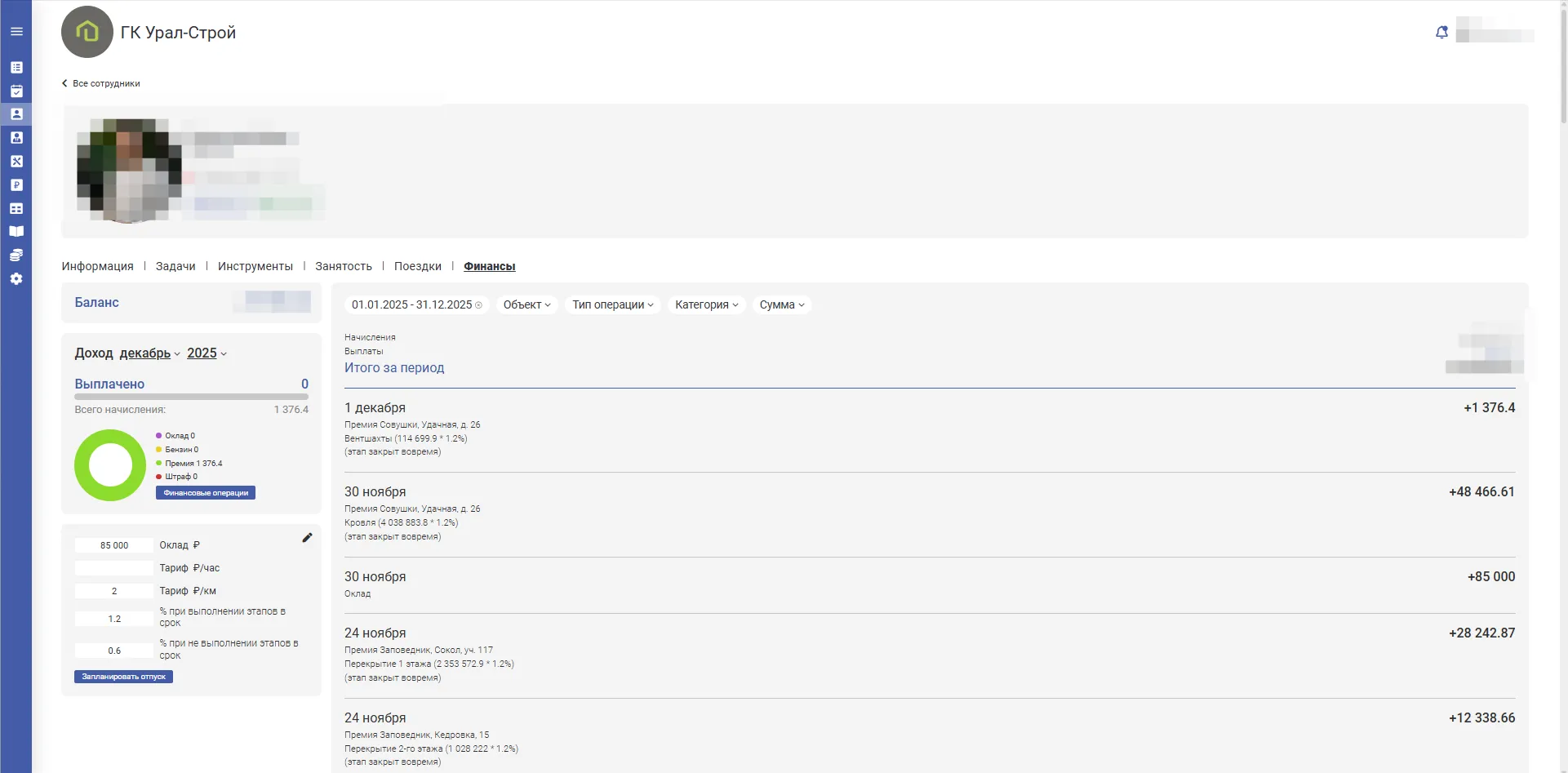Click the notification bell icon
Image resolution: width=1568 pixels, height=773 pixels.
[1441, 32]
